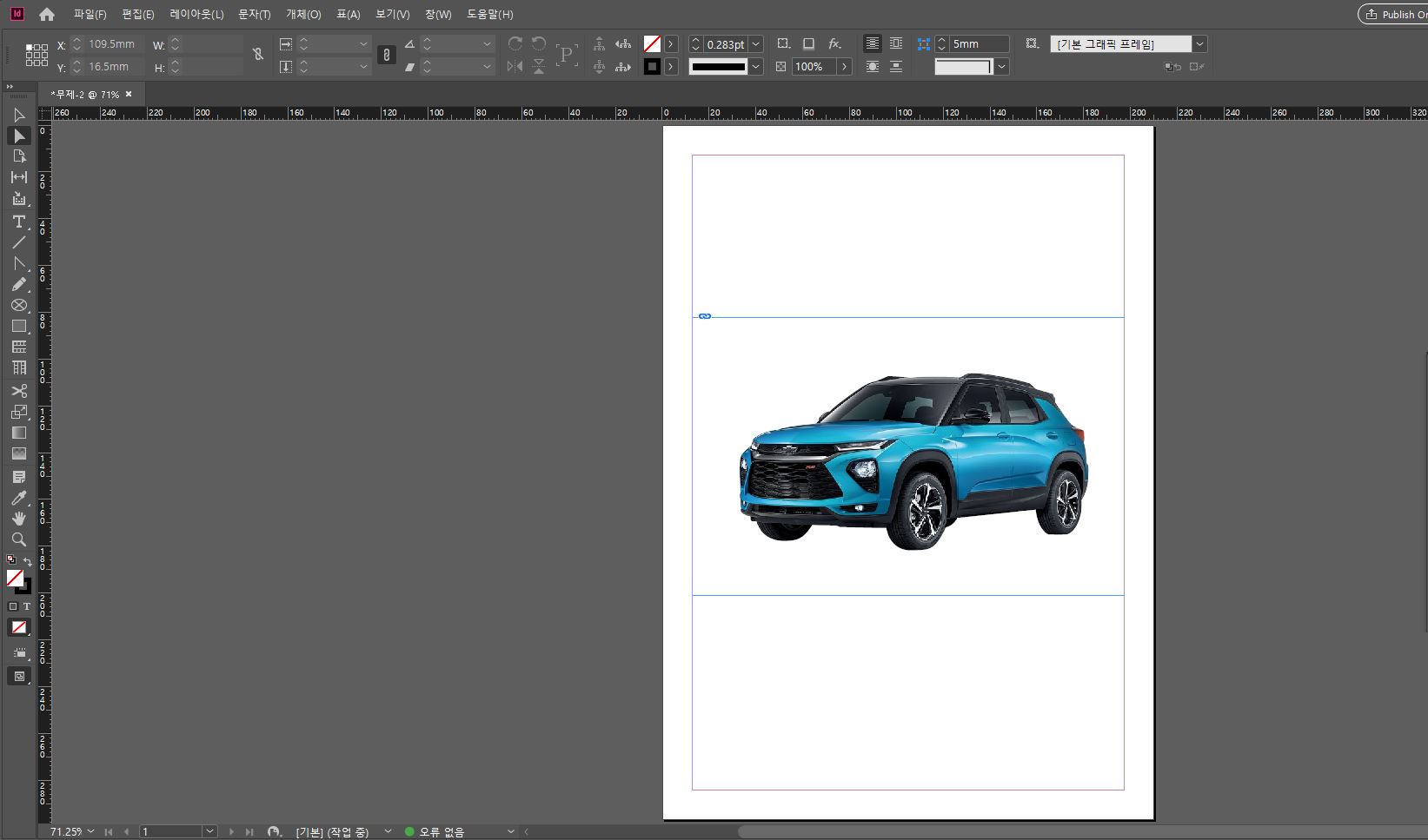Viewport: 1428px width, 840px height.
Task: Select the Zoom tool magnifier
Action: coord(19,539)
